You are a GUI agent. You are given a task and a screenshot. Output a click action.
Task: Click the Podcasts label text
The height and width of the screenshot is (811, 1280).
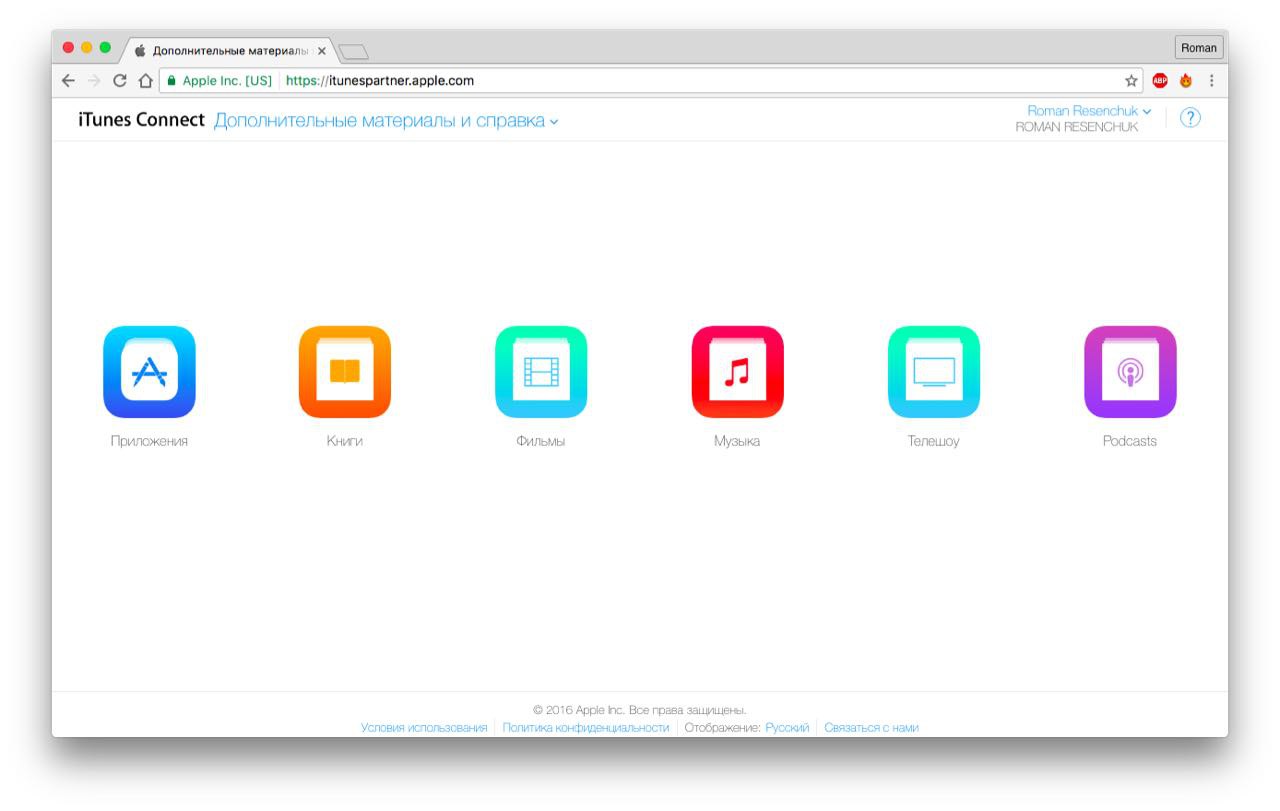[1130, 441]
